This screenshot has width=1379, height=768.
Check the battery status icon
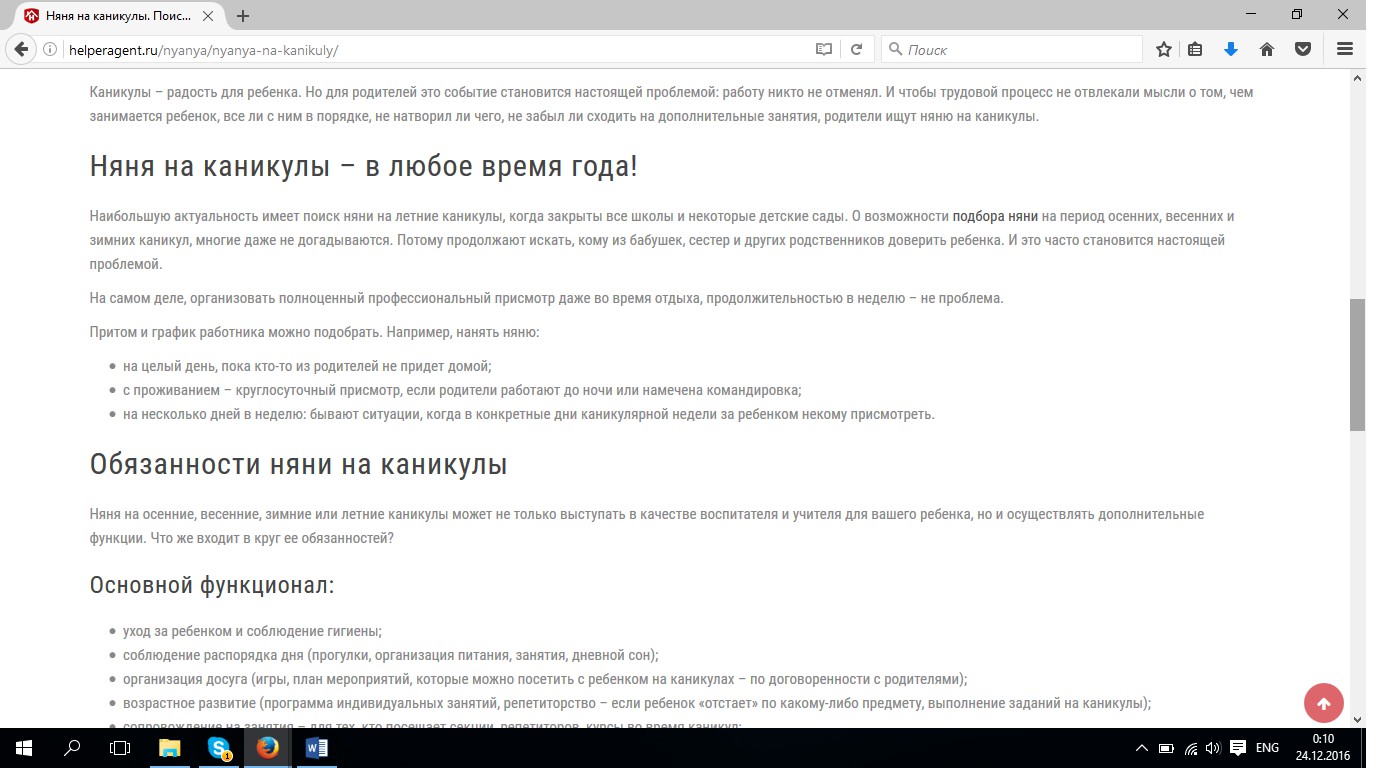click(x=1166, y=747)
